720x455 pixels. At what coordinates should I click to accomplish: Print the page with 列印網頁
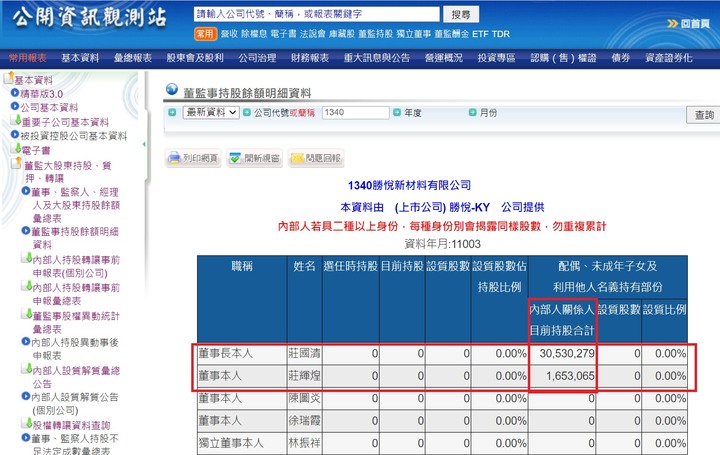[193, 158]
